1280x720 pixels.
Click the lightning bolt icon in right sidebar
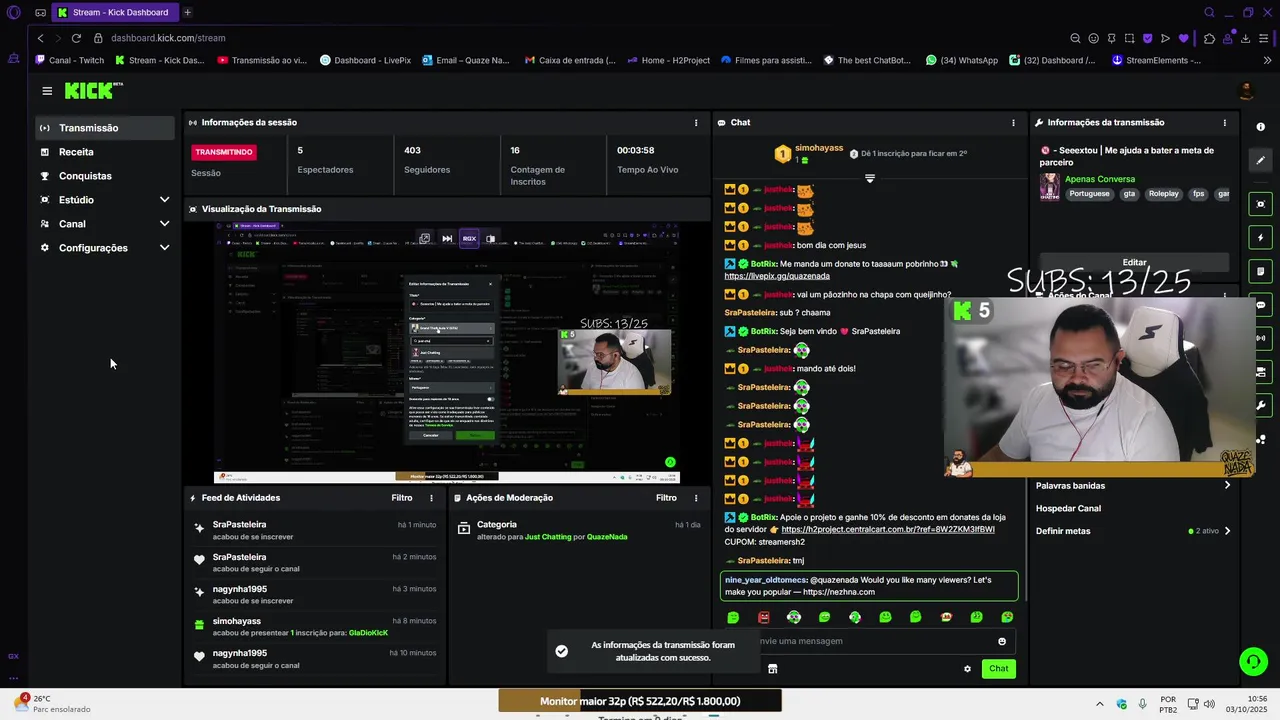click(1261, 238)
